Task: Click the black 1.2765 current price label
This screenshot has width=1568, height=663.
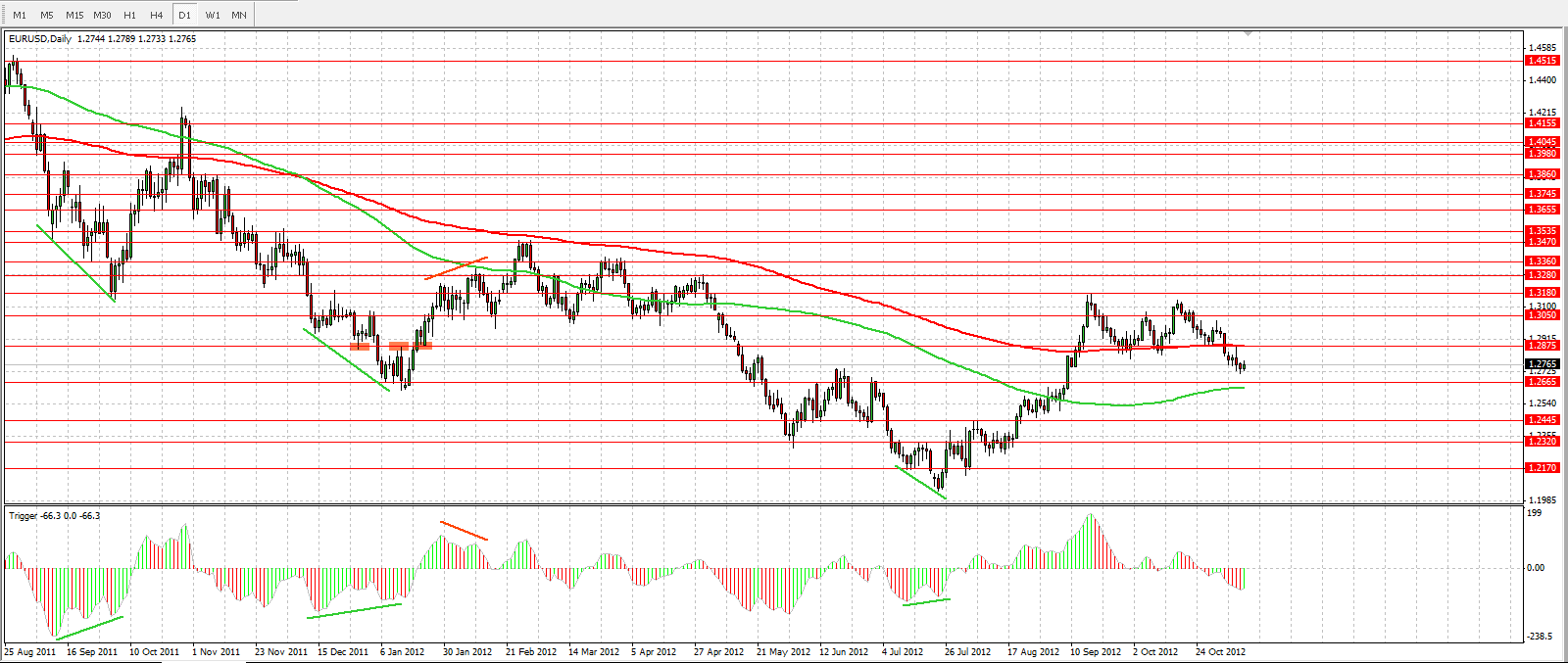Action: pos(1543,364)
